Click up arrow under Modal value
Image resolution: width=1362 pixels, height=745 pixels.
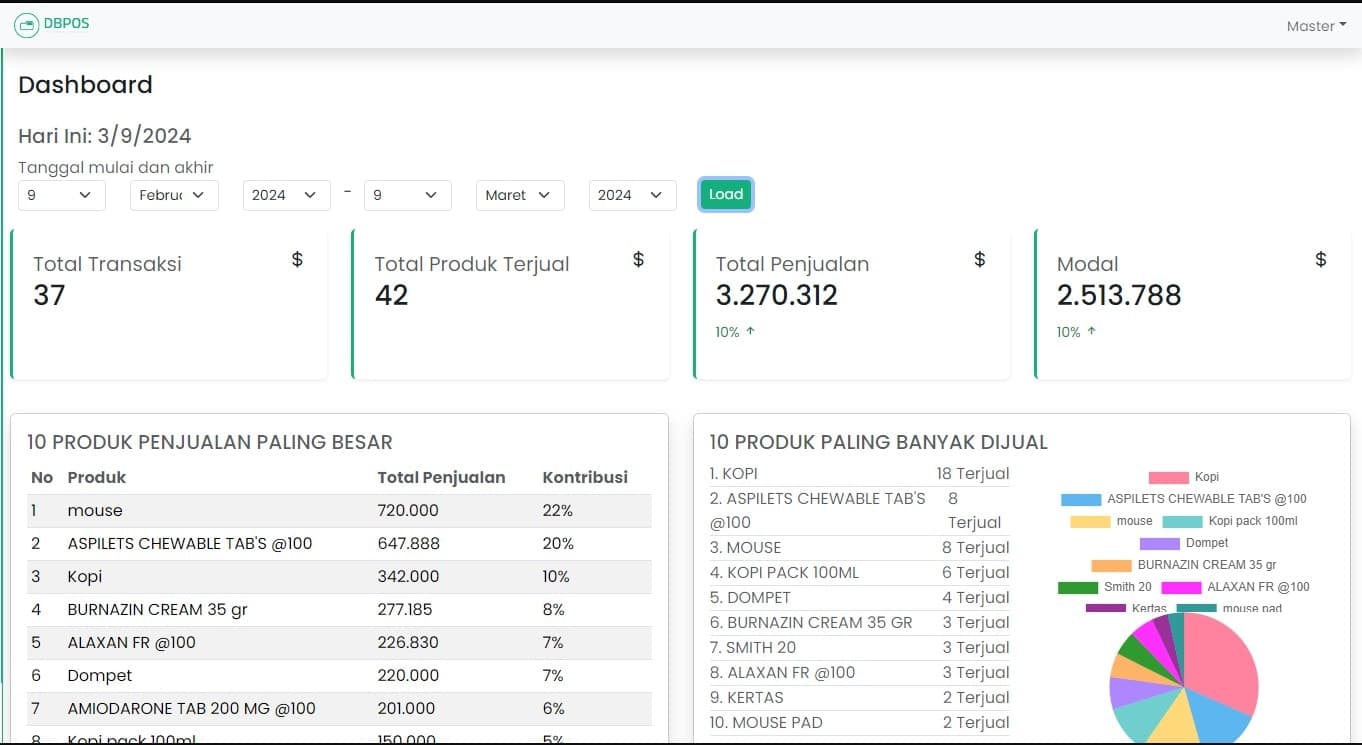click(x=1092, y=331)
